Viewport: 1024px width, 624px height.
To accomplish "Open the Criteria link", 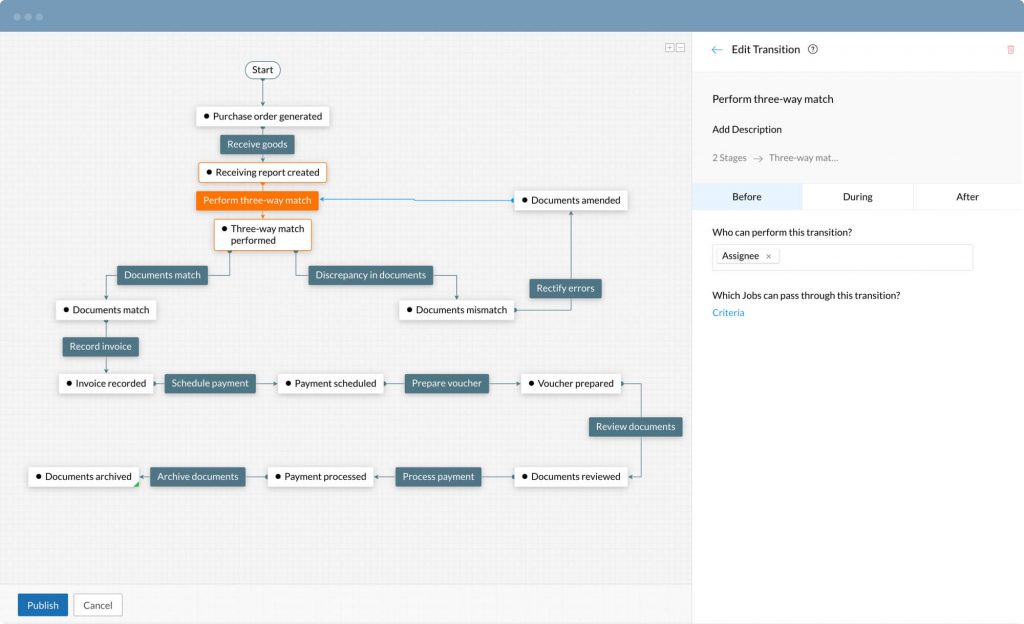I will [x=728, y=313].
